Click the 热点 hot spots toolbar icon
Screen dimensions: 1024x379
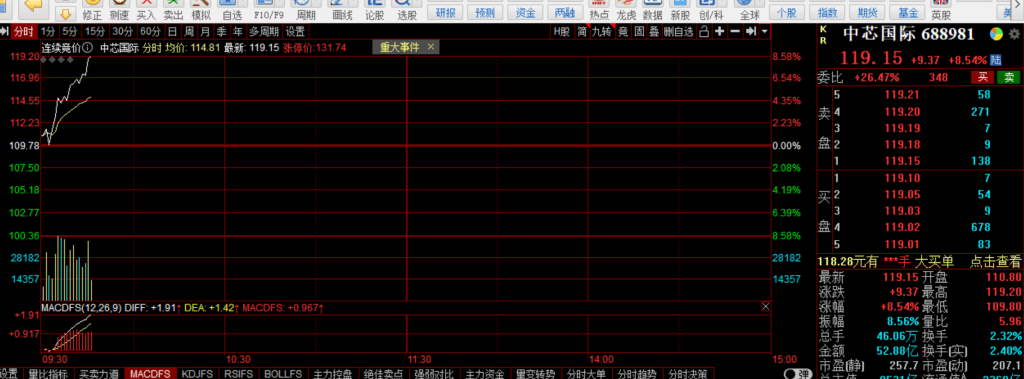click(598, 5)
